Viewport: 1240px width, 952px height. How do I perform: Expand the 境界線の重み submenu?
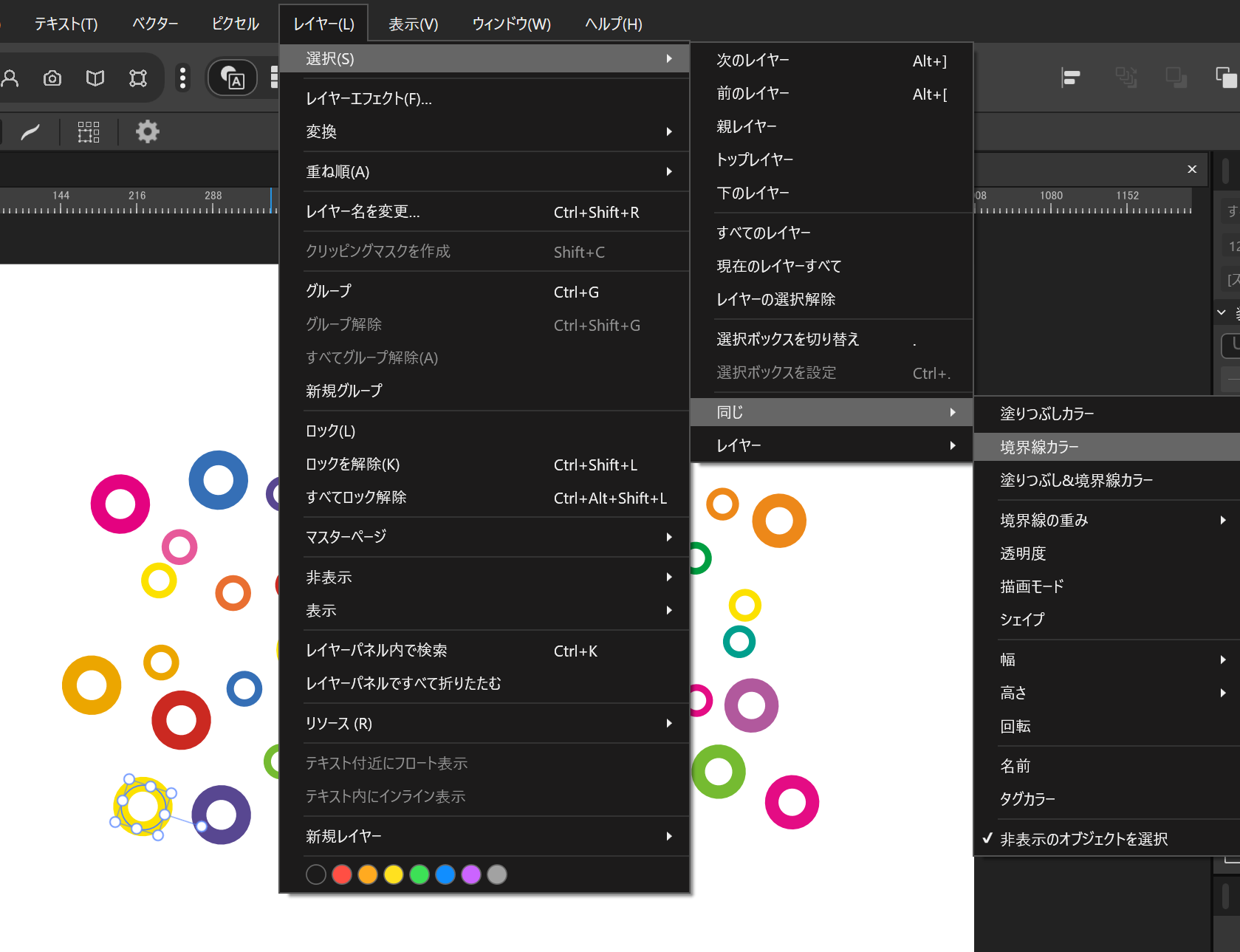click(x=1106, y=520)
